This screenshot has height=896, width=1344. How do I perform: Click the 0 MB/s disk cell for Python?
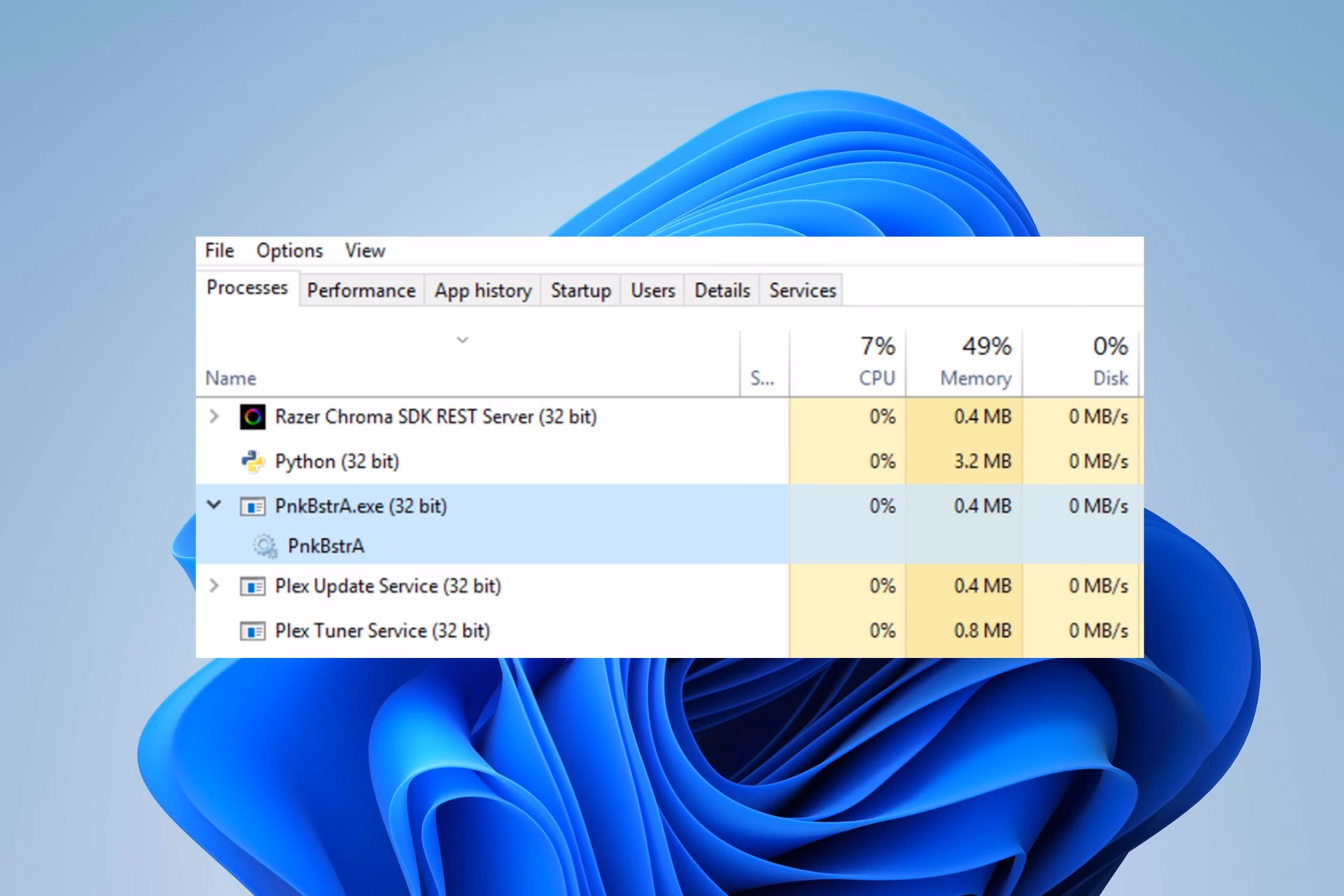(x=1081, y=462)
